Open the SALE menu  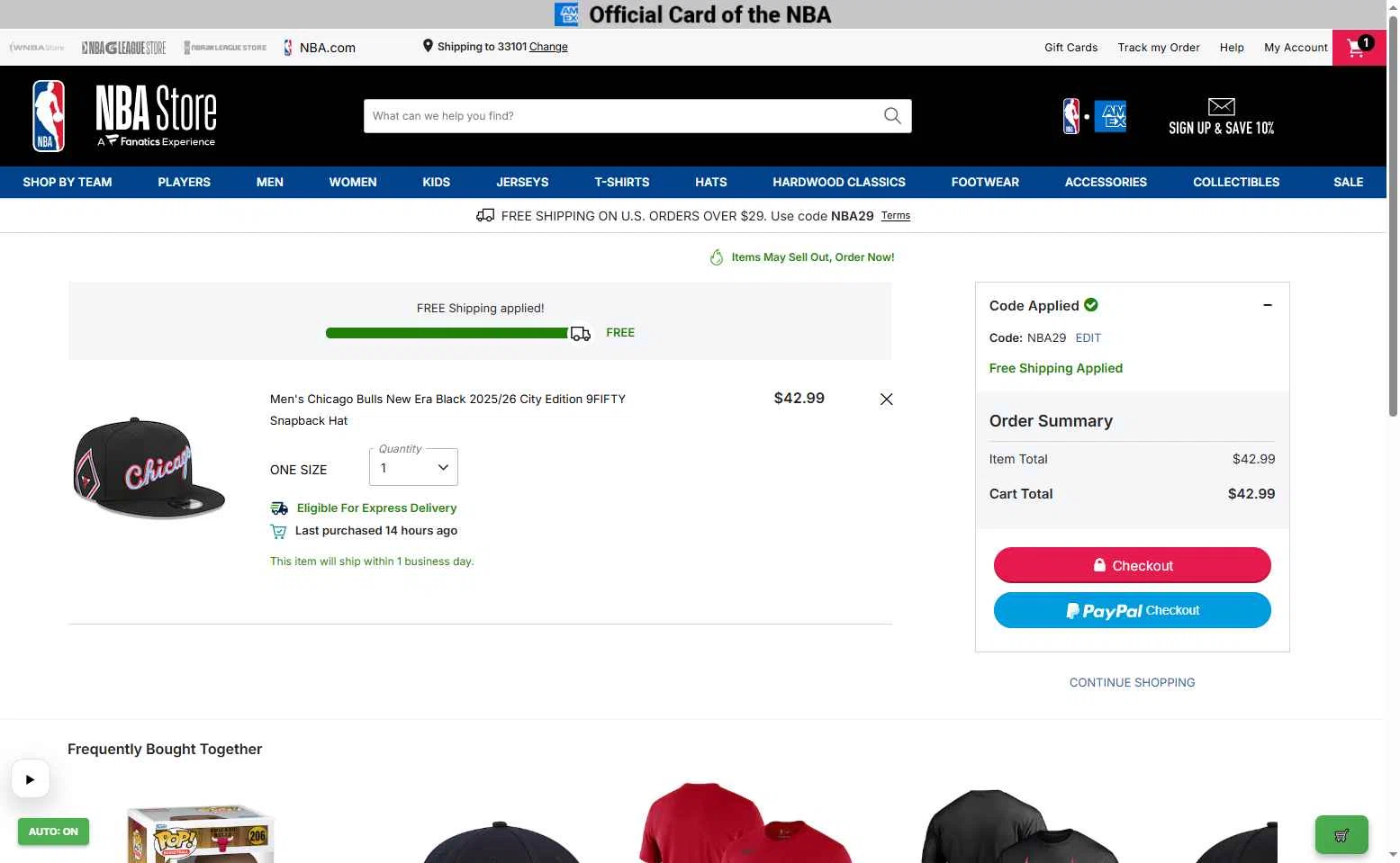click(x=1348, y=182)
